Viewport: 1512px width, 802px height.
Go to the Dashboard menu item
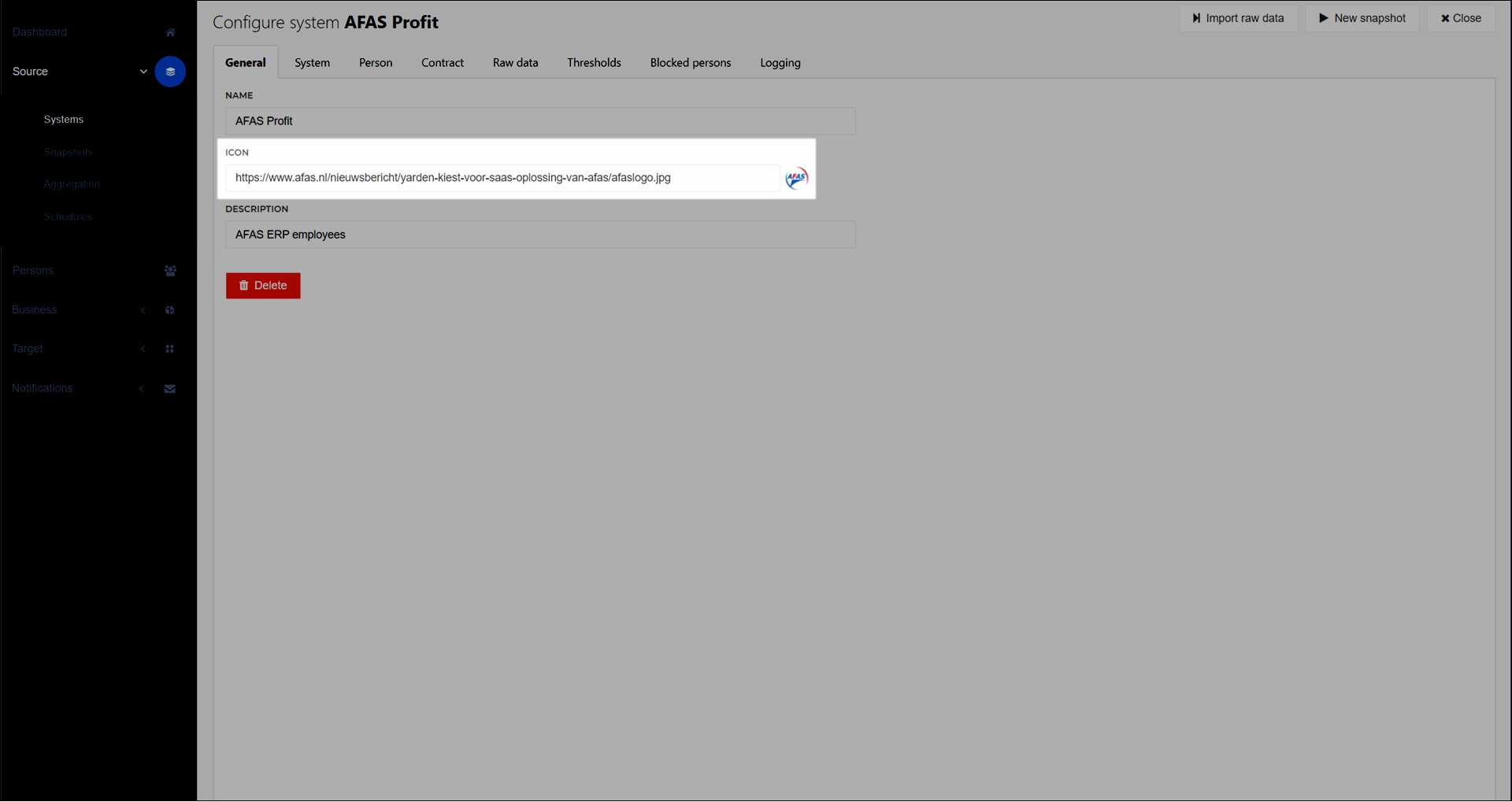(39, 32)
